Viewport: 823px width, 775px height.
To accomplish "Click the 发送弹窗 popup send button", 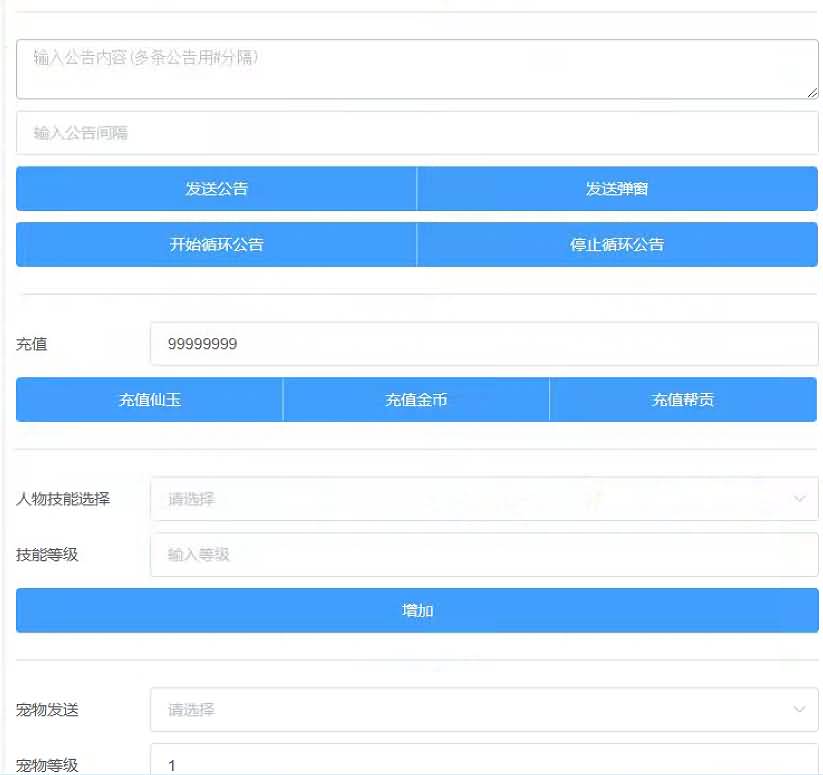I will point(617,188).
